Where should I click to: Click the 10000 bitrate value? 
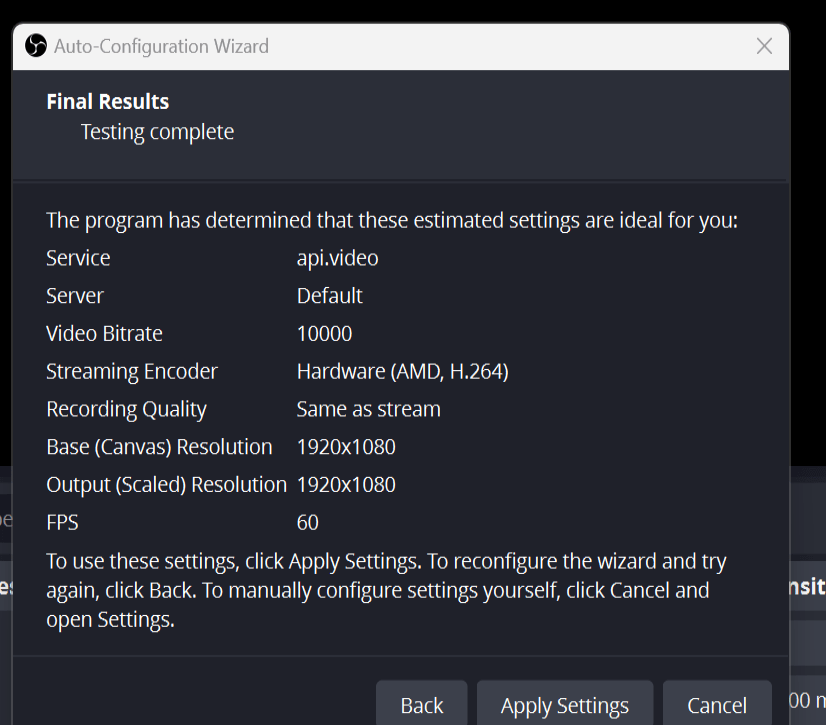324,334
